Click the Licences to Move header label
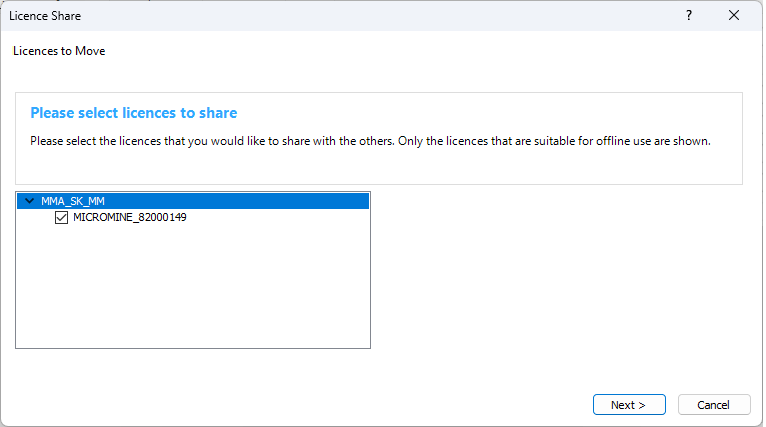Screen dimensions: 766x427 pyautogui.click(x=59, y=51)
